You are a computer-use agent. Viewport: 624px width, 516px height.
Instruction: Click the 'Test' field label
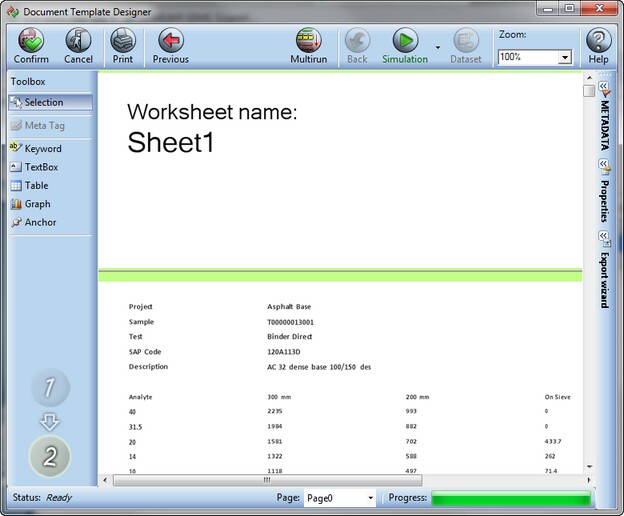pyautogui.click(x=135, y=337)
